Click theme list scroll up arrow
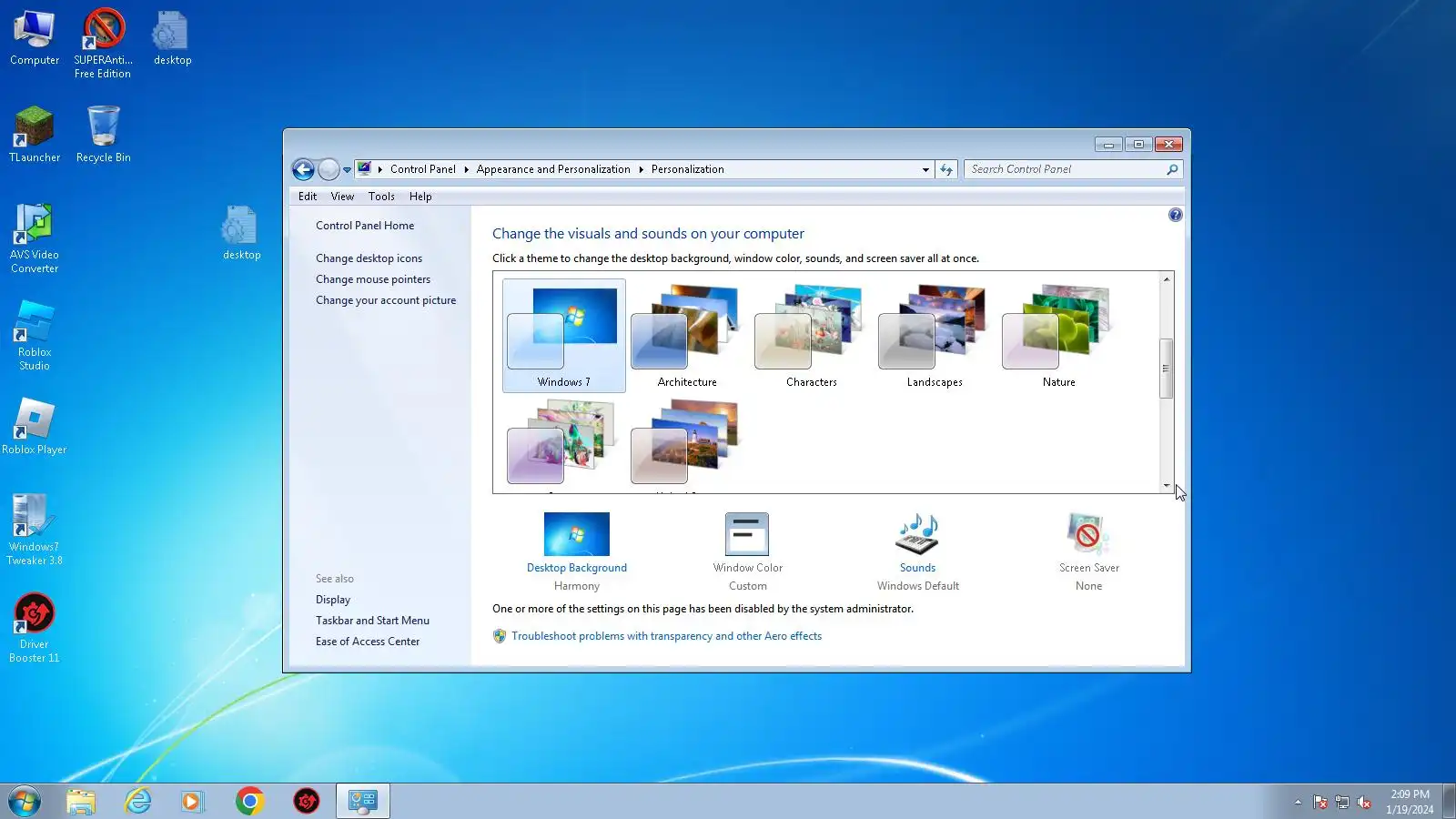This screenshot has width=1456, height=819. tap(1166, 279)
